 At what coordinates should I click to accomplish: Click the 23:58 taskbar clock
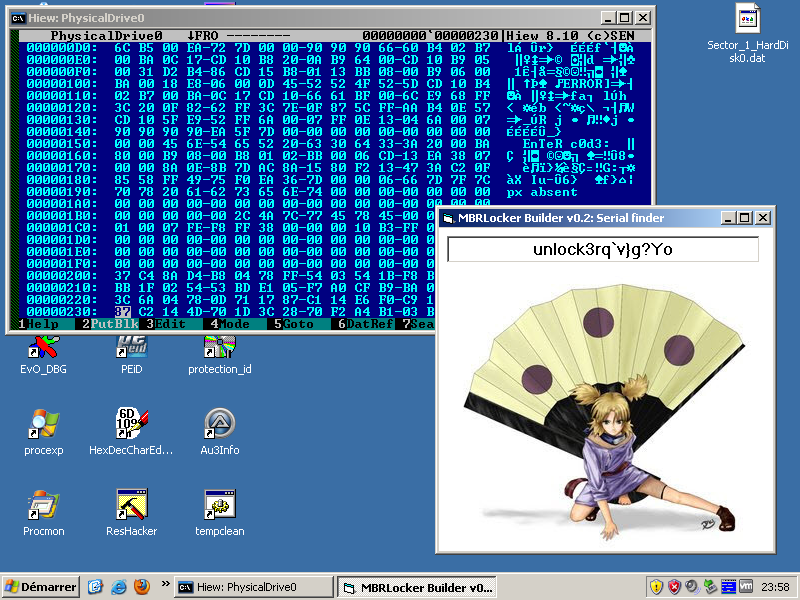[775, 587]
